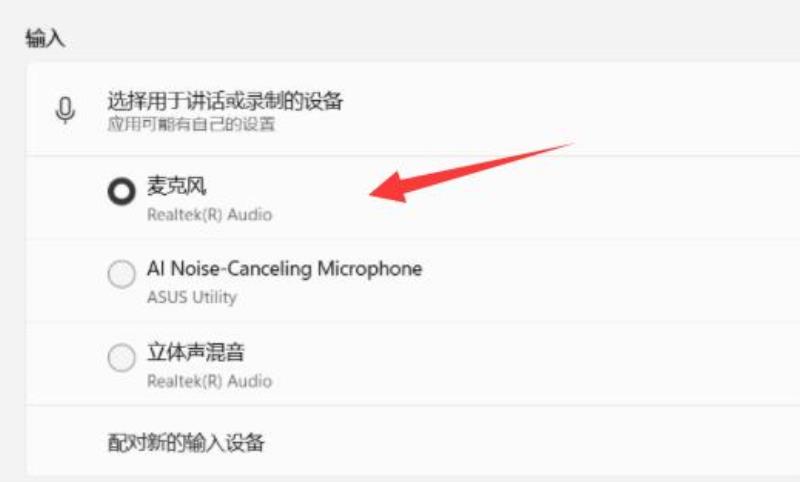Screen dimensions: 800x482
Task: Click Realtek(R) Audio text under 立体声混音
Action: click(x=209, y=380)
